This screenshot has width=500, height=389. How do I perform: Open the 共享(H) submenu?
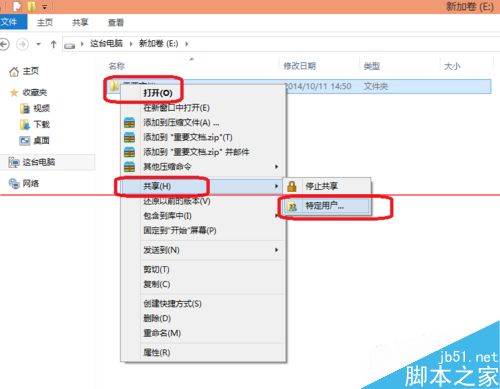(203, 186)
